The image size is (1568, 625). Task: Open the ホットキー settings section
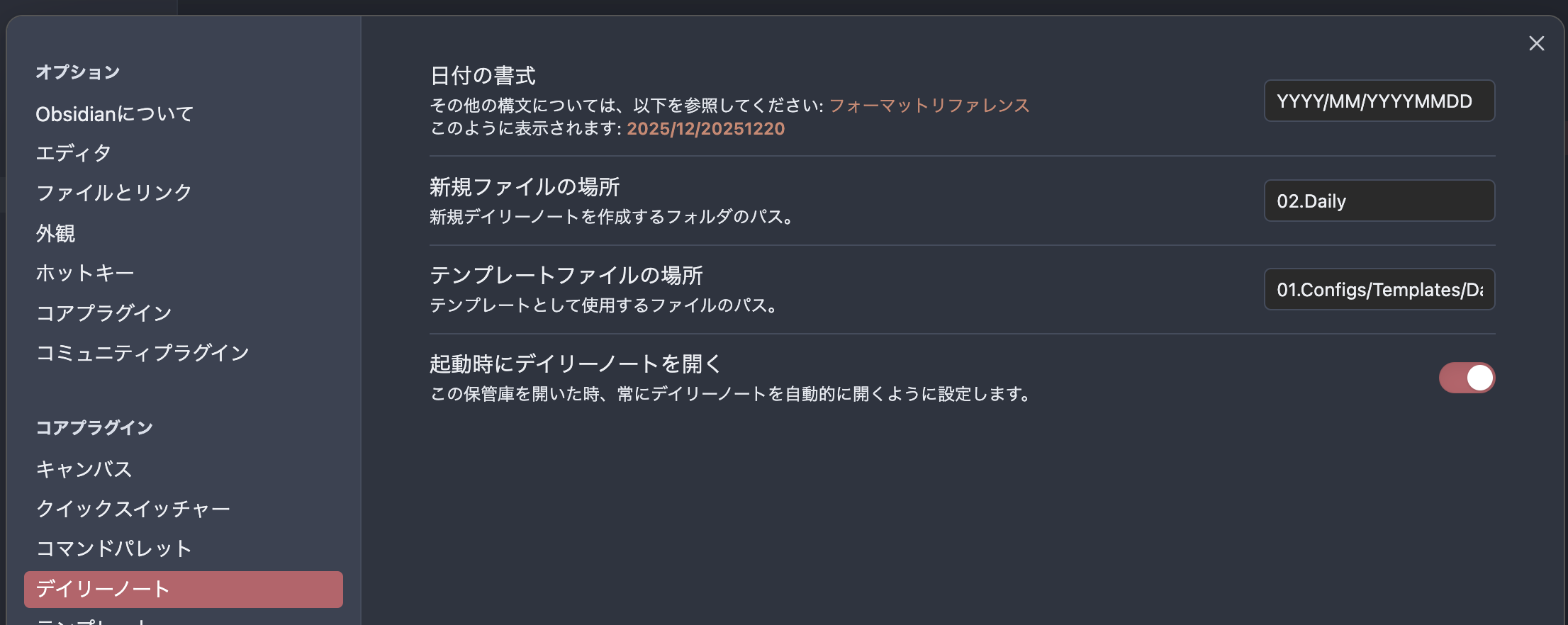[x=85, y=272]
